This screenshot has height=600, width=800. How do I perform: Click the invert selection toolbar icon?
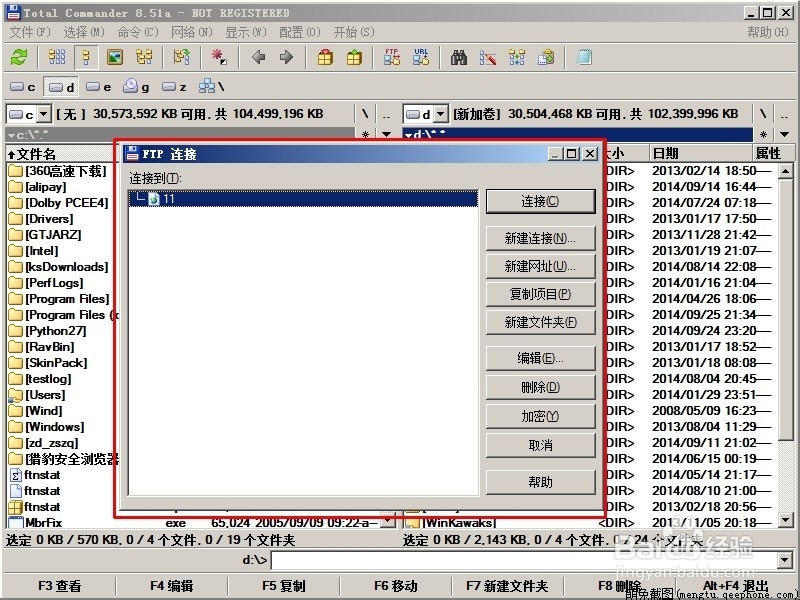(x=182, y=57)
